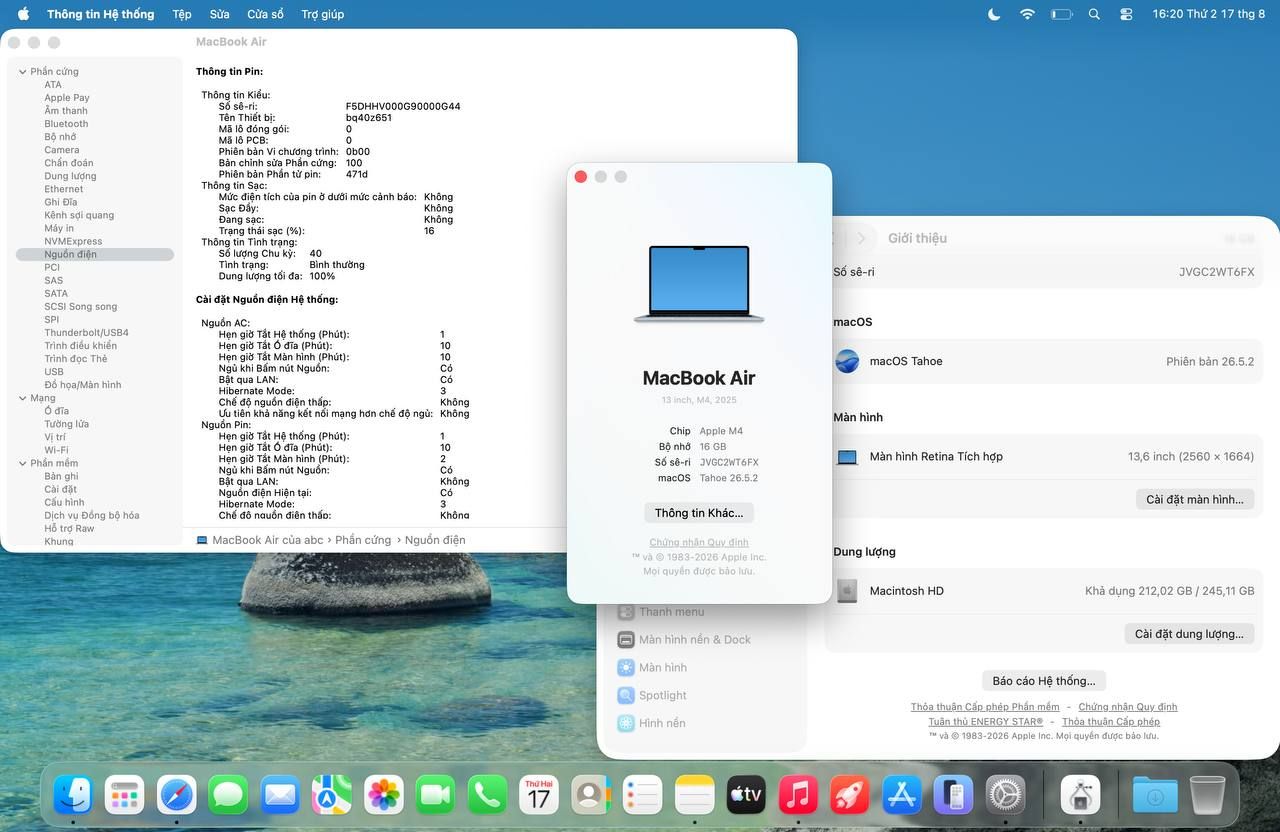Open the Cửa sổ menu
The height and width of the screenshot is (832, 1280).
(x=265, y=14)
